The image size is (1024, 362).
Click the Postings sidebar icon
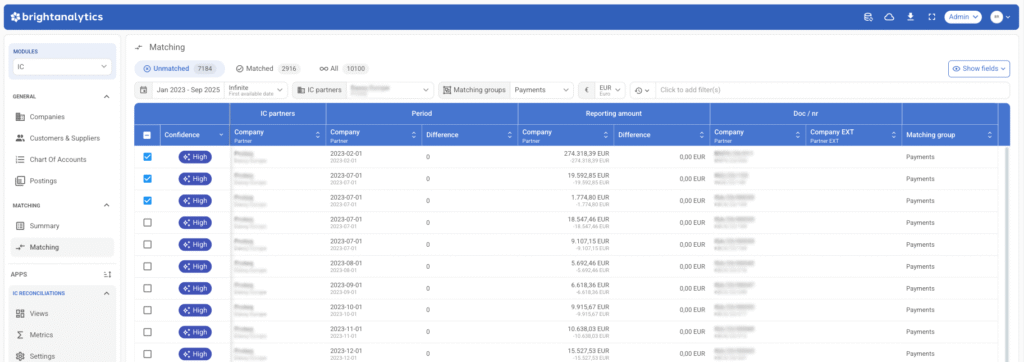click(x=20, y=180)
